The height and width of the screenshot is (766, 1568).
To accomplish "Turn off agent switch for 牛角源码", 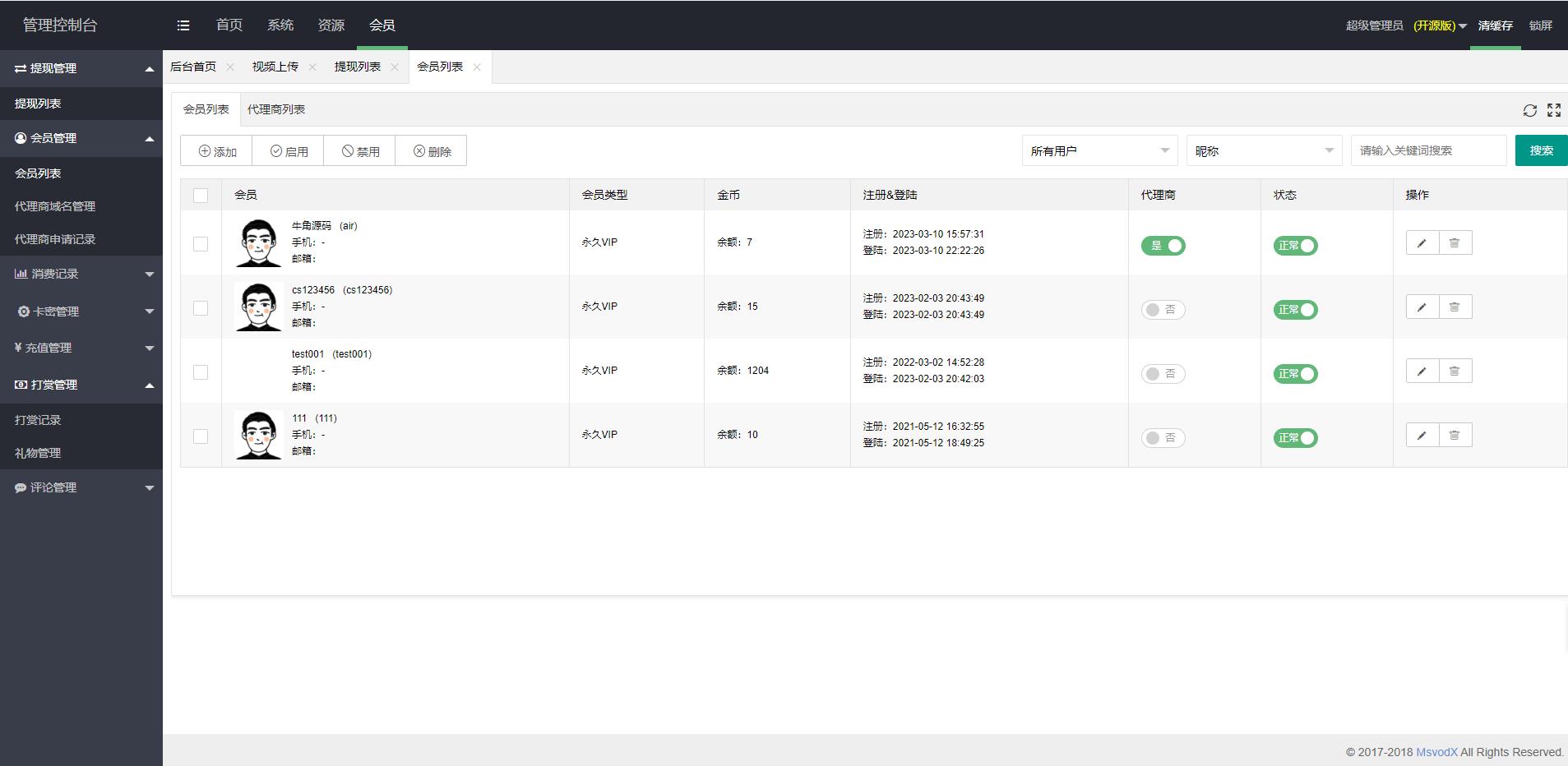I will click(1163, 246).
